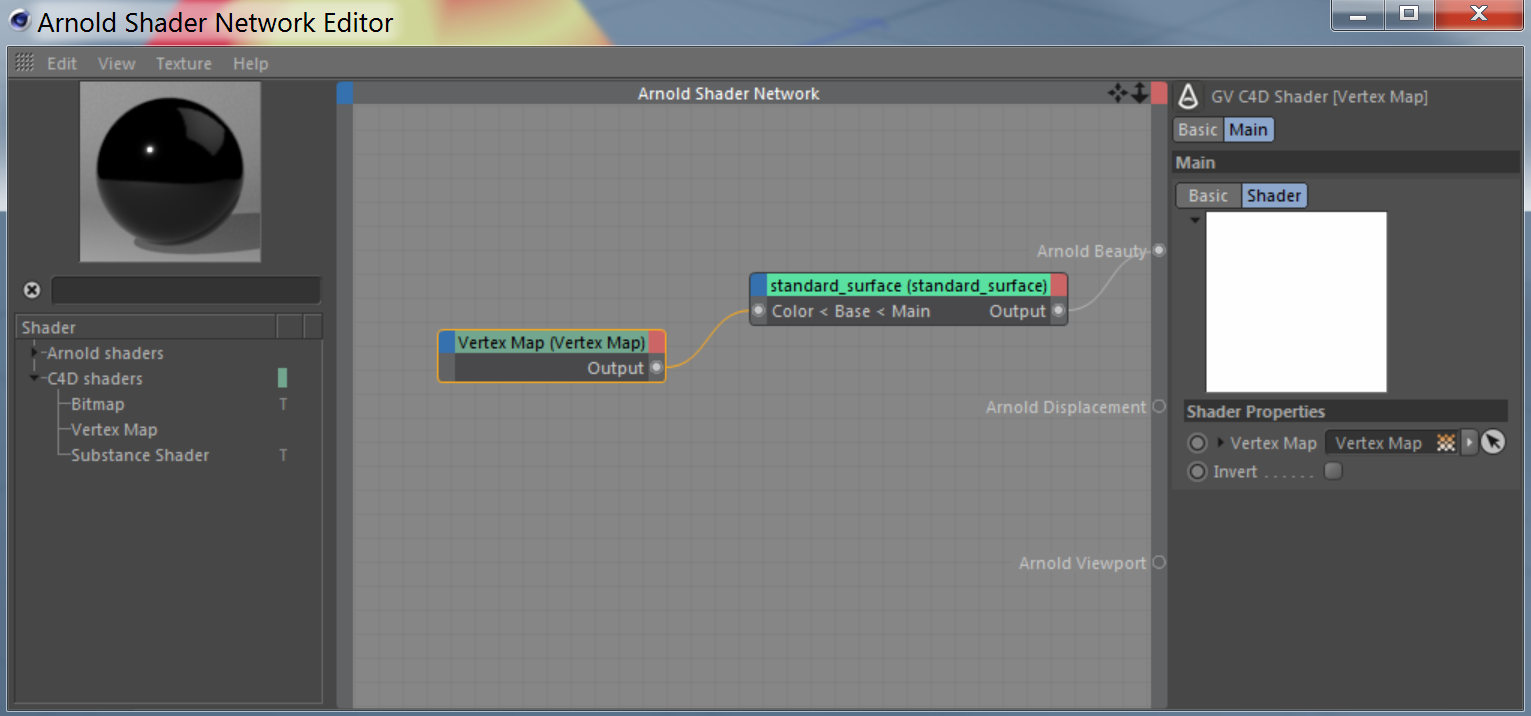1531x716 pixels.
Task: Click red output corner of Vertex Map node
Action: pyautogui.click(x=657, y=343)
